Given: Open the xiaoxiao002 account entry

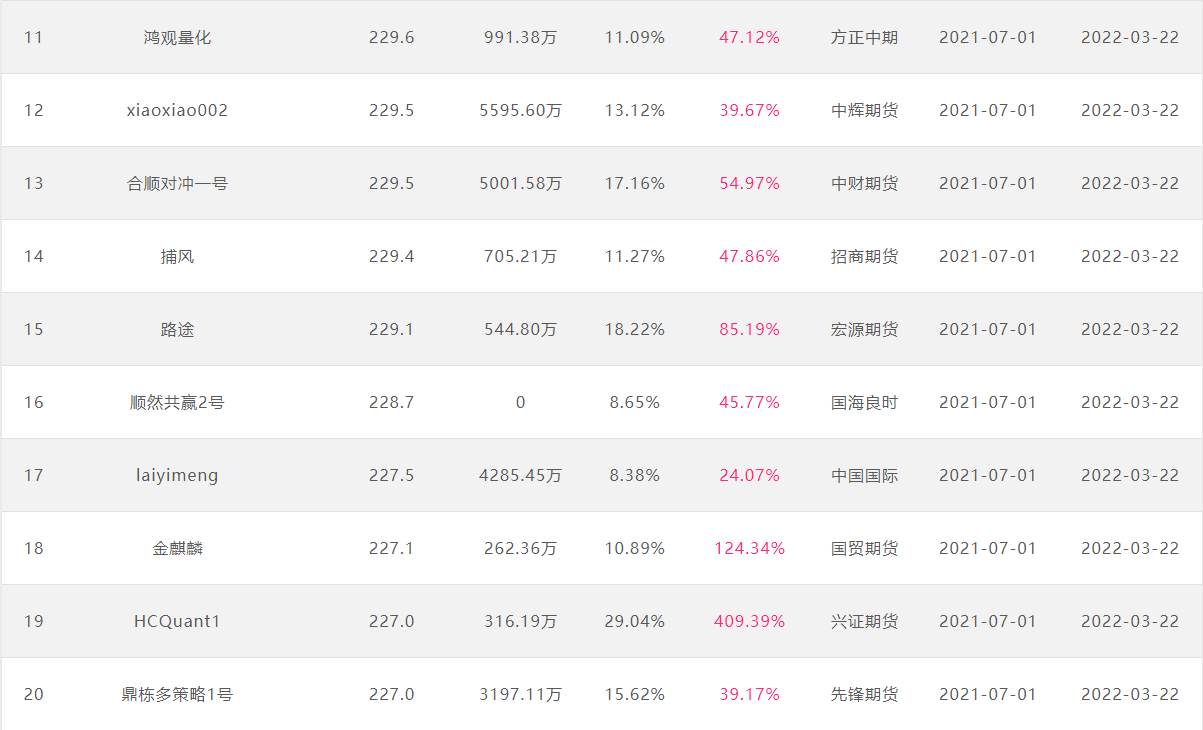Looking at the screenshot, I should pos(177,111).
